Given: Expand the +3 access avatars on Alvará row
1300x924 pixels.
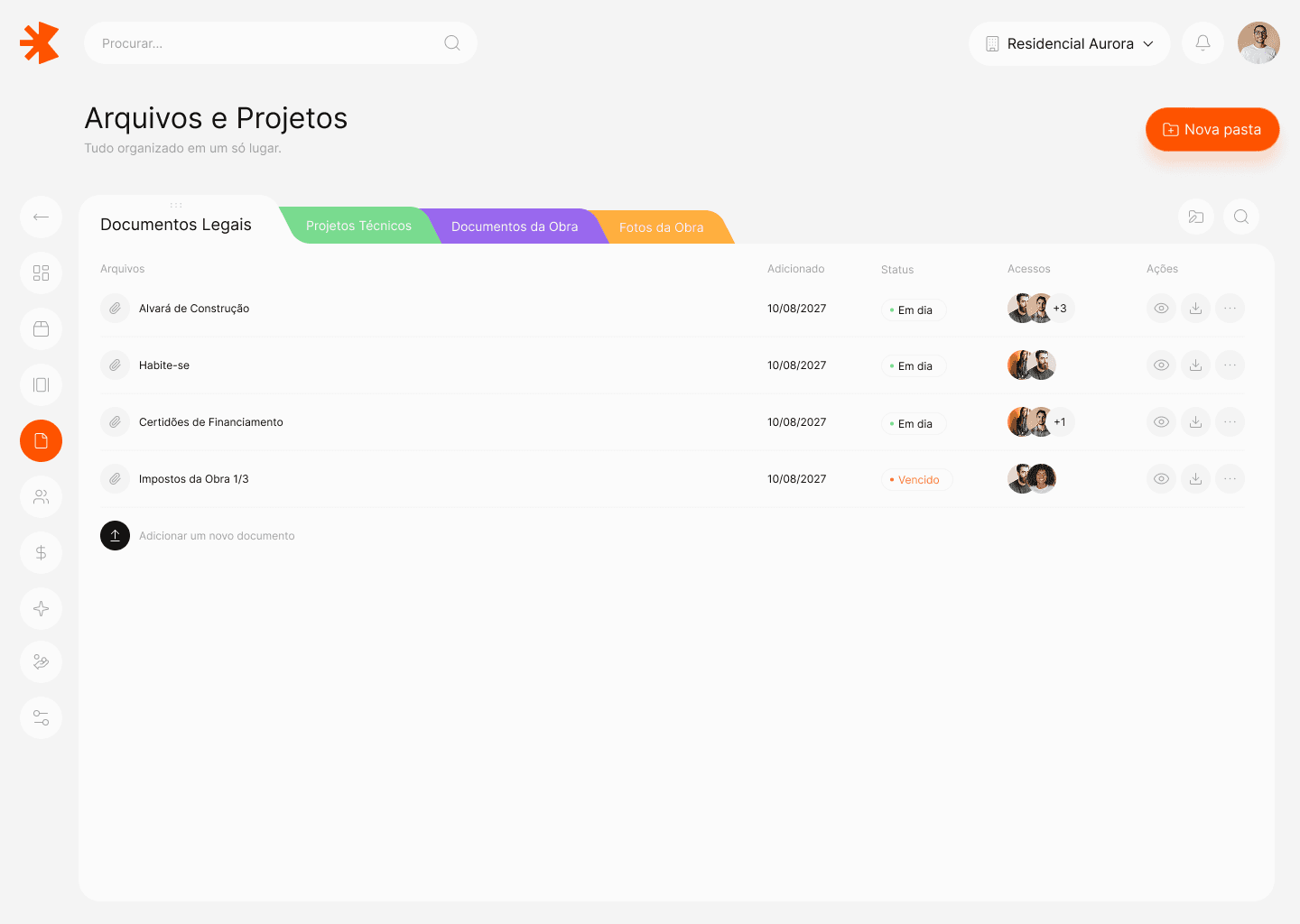Looking at the screenshot, I should point(1061,309).
